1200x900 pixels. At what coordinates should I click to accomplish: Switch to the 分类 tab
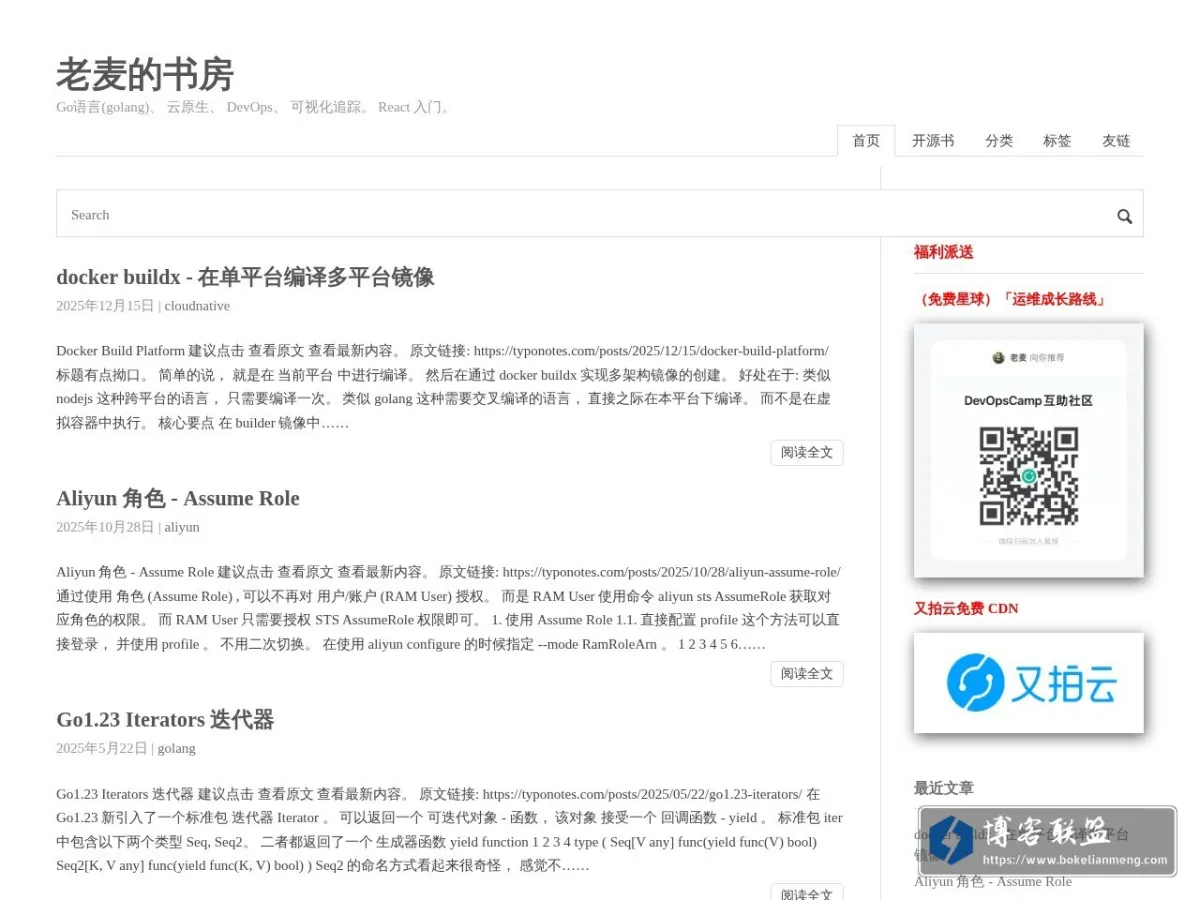(x=999, y=141)
